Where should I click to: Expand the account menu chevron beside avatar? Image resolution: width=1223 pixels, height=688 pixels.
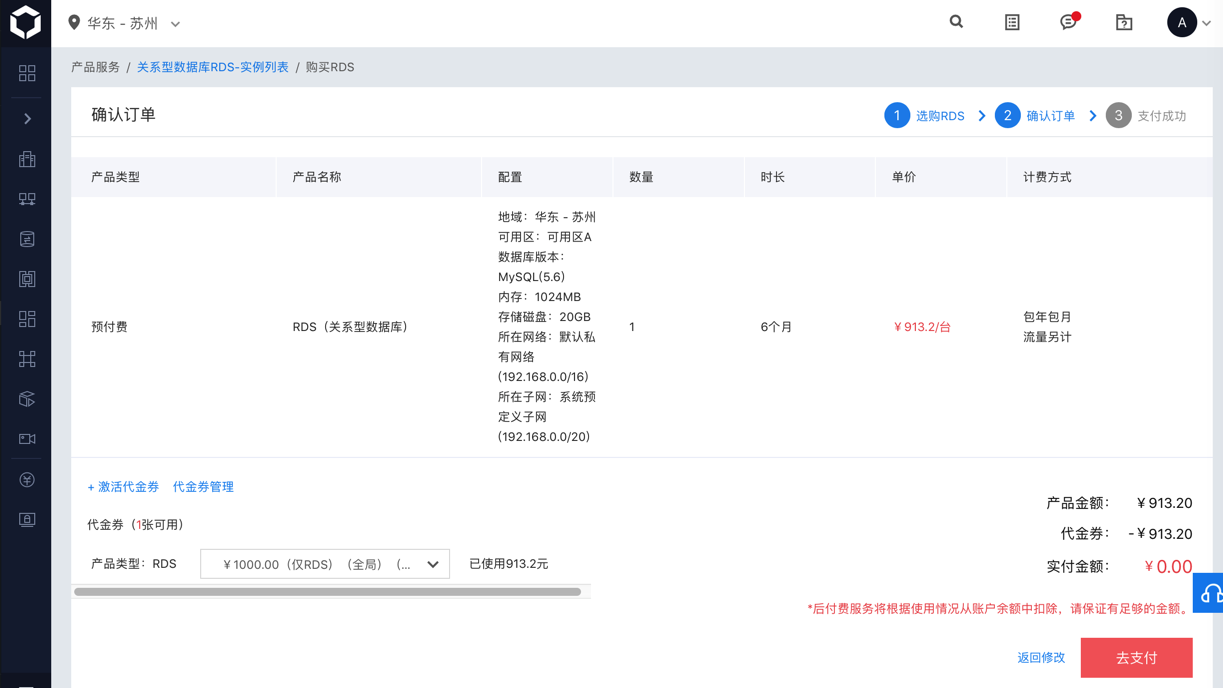coord(1207,23)
